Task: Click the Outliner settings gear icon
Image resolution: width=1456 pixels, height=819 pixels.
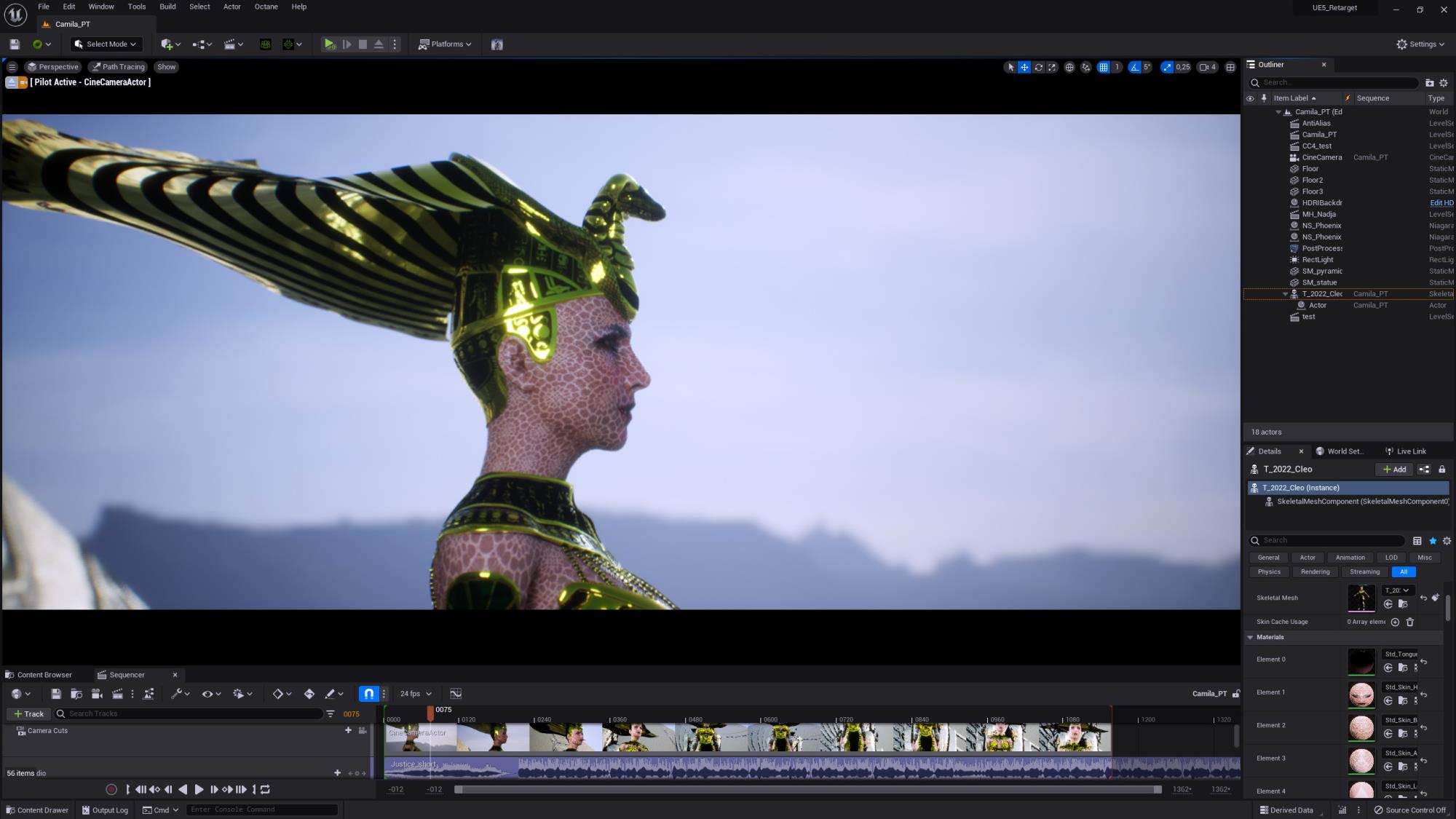Action: click(x=1444, y=82)
